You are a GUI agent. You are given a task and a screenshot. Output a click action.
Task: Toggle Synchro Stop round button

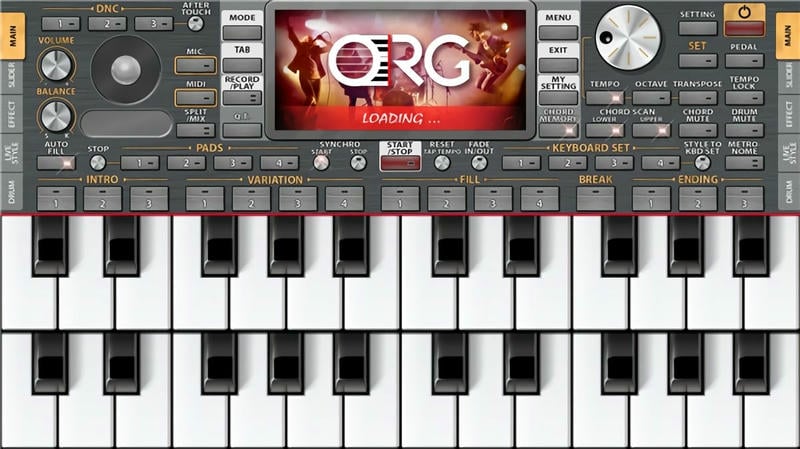tap(358, 163)
